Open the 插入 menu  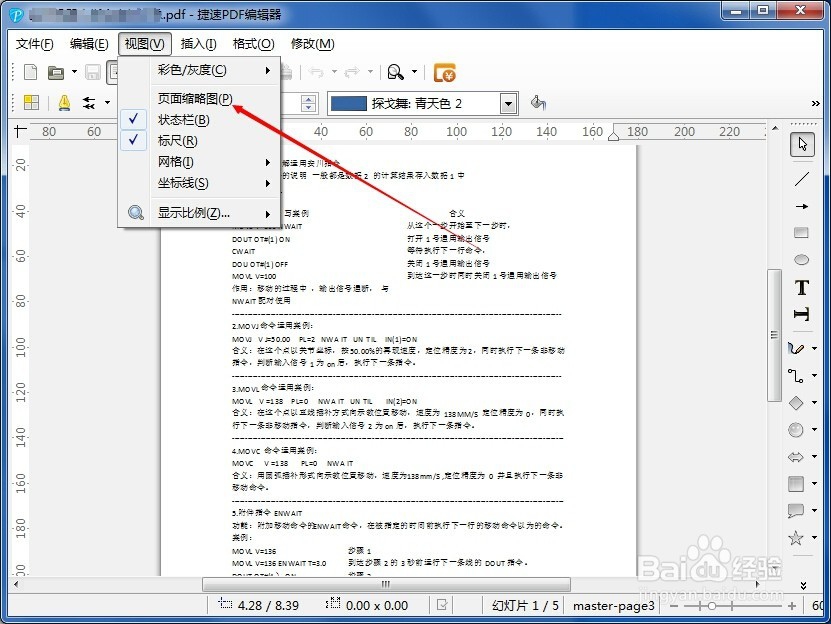197,44
